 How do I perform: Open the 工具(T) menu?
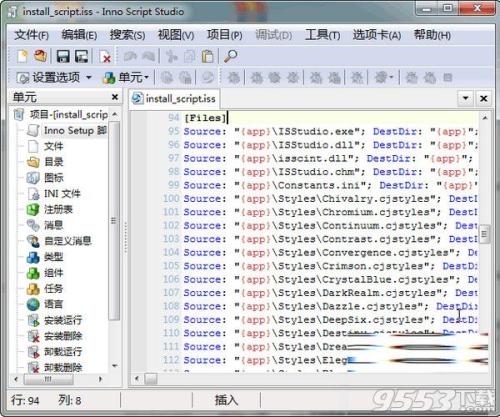coord(322,35)
